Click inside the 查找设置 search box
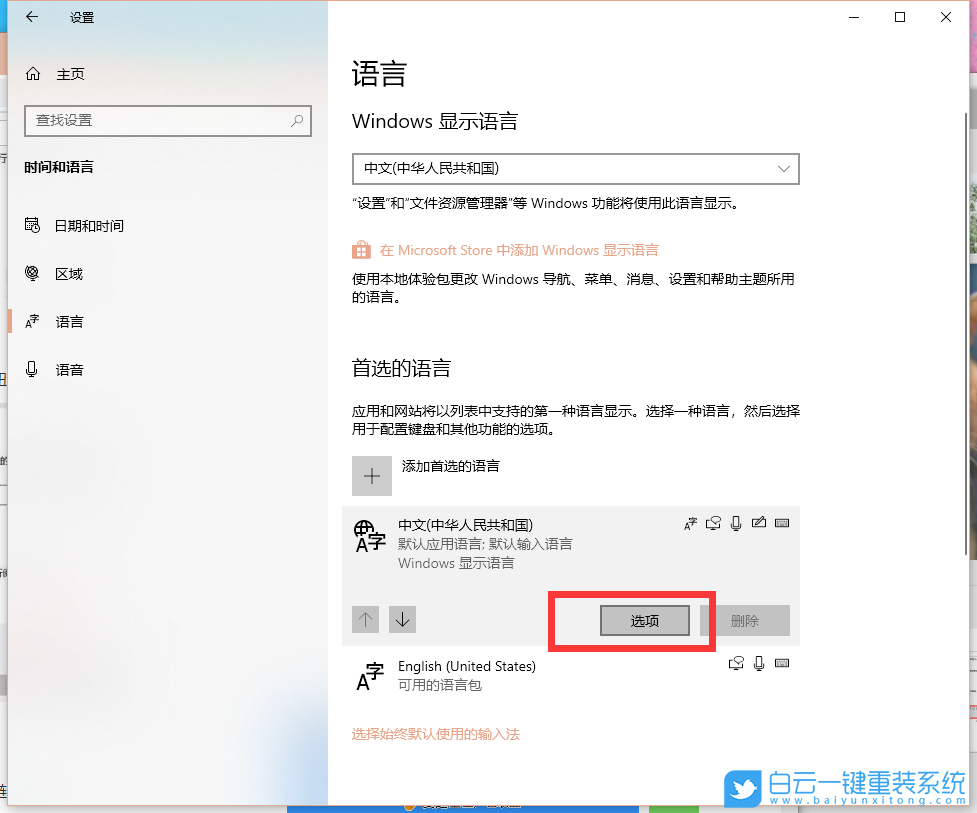The height and width of the screenshot is (813, 977). pos(167,120)
